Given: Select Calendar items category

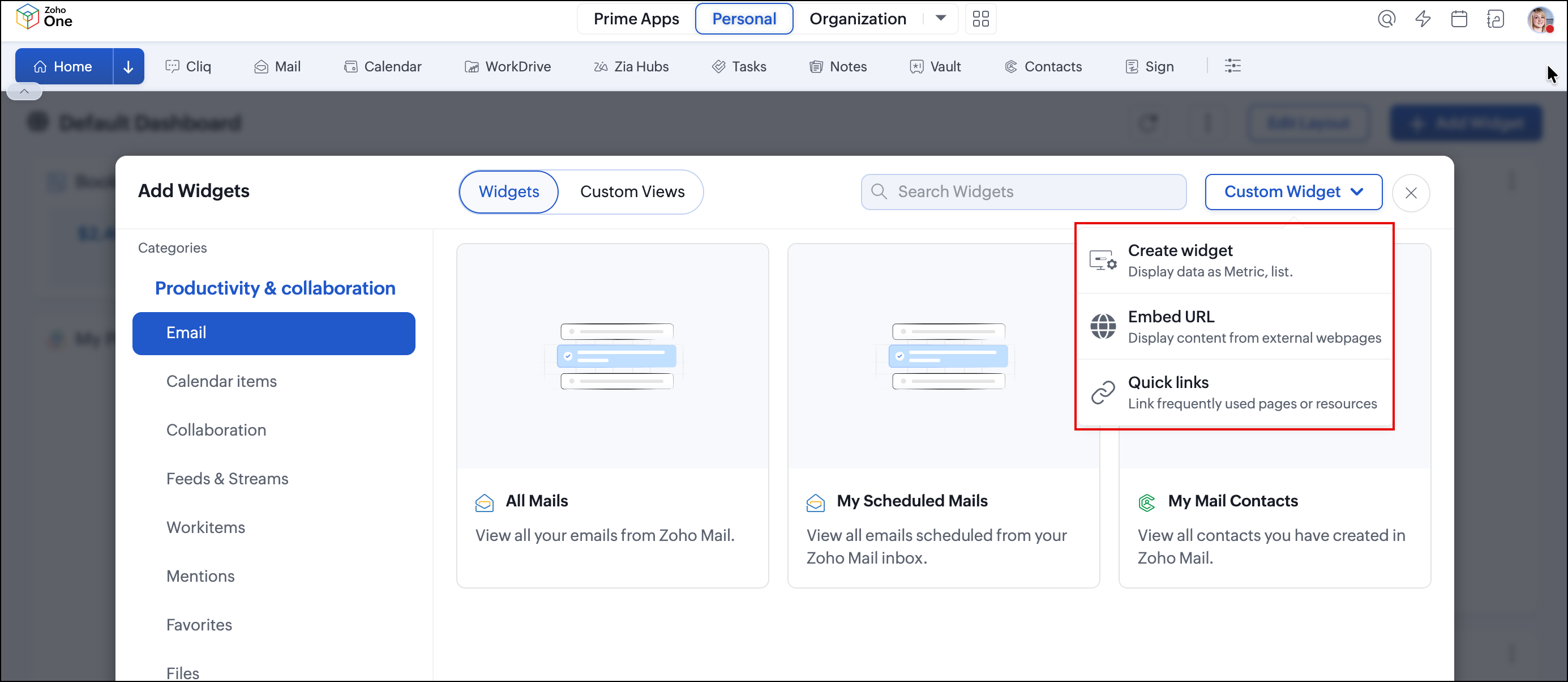Looking at the screenshot, I should tap(221, 381).
